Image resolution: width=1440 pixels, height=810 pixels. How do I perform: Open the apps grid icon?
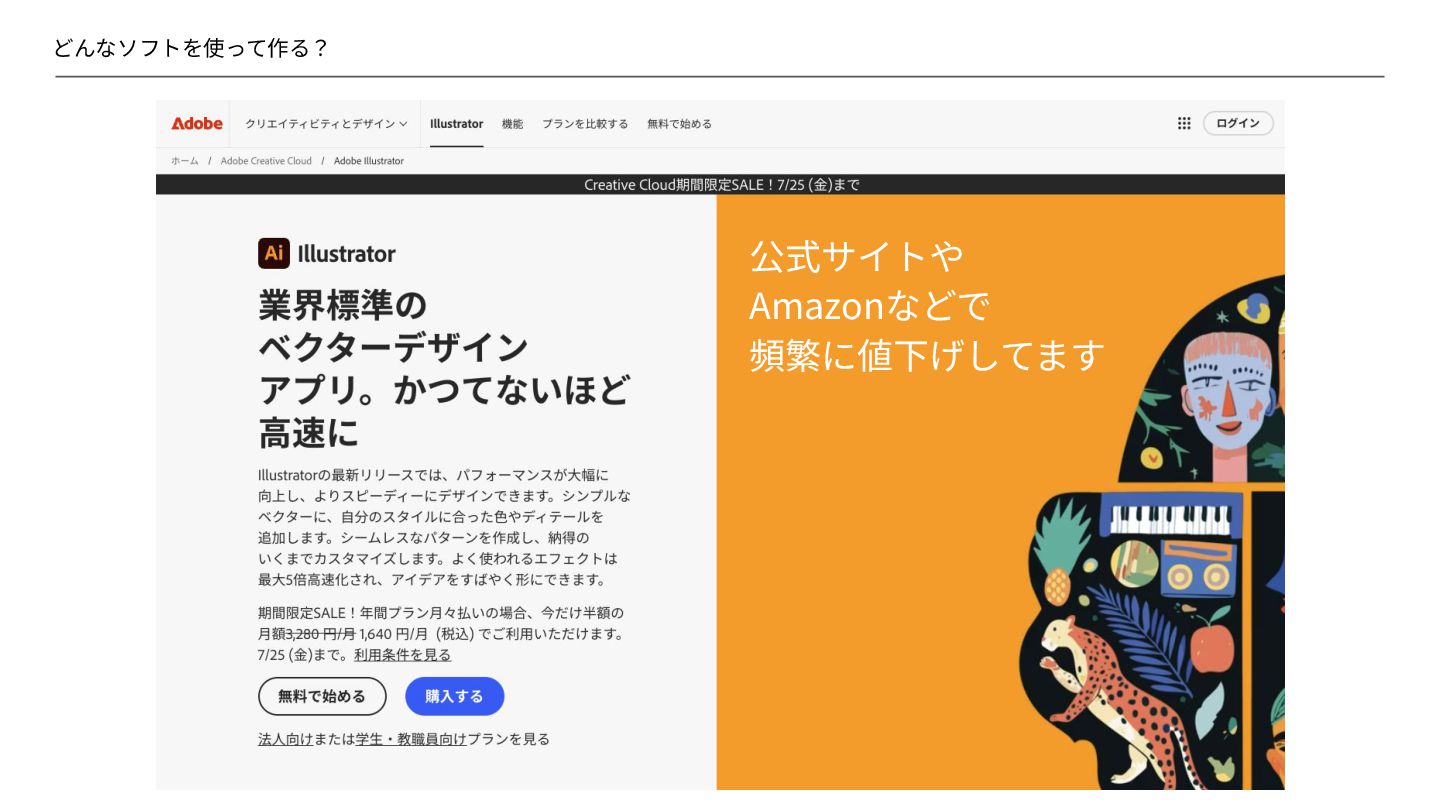pos(1184,123)
